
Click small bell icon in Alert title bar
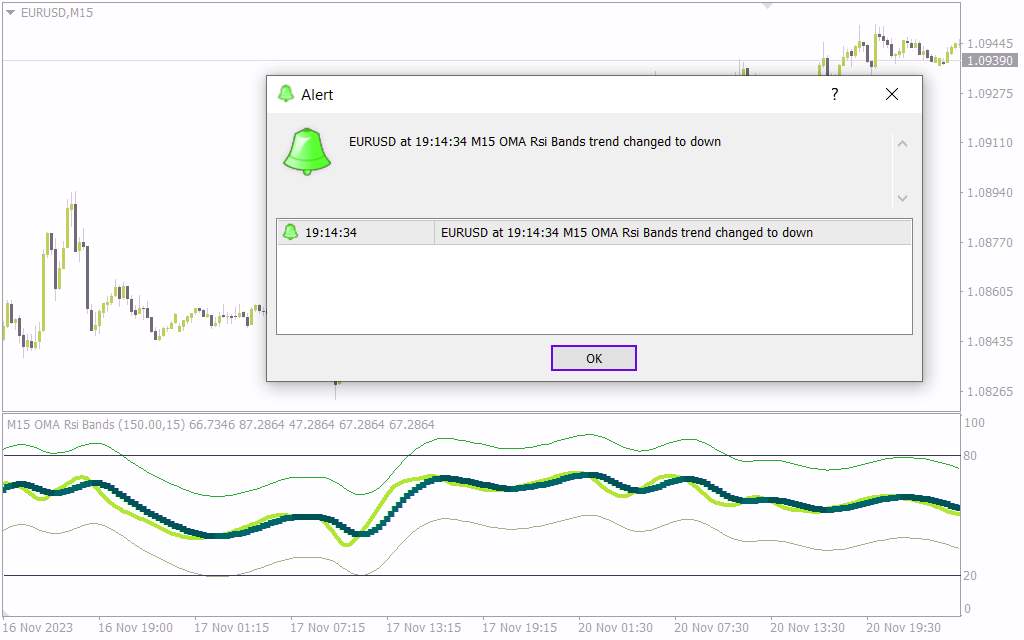(x=286, y=94)
